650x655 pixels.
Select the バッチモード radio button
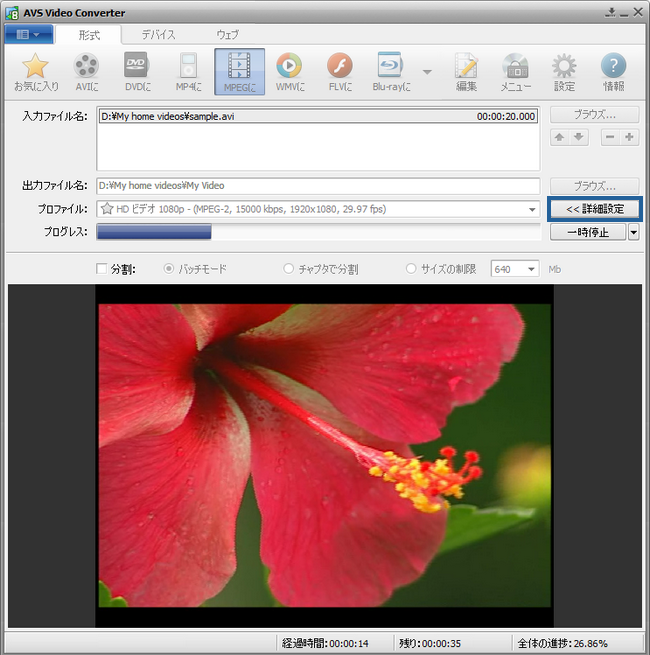168,269
